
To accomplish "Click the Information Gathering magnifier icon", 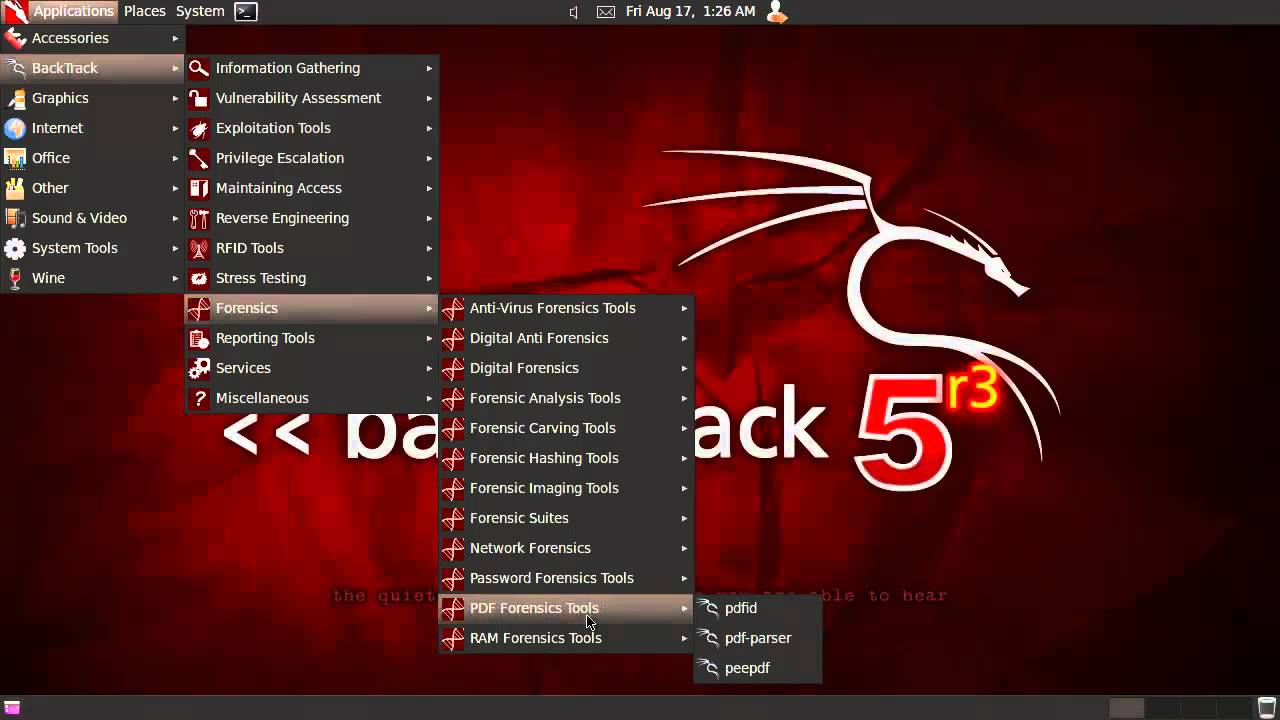I will [x=199, y=68].
